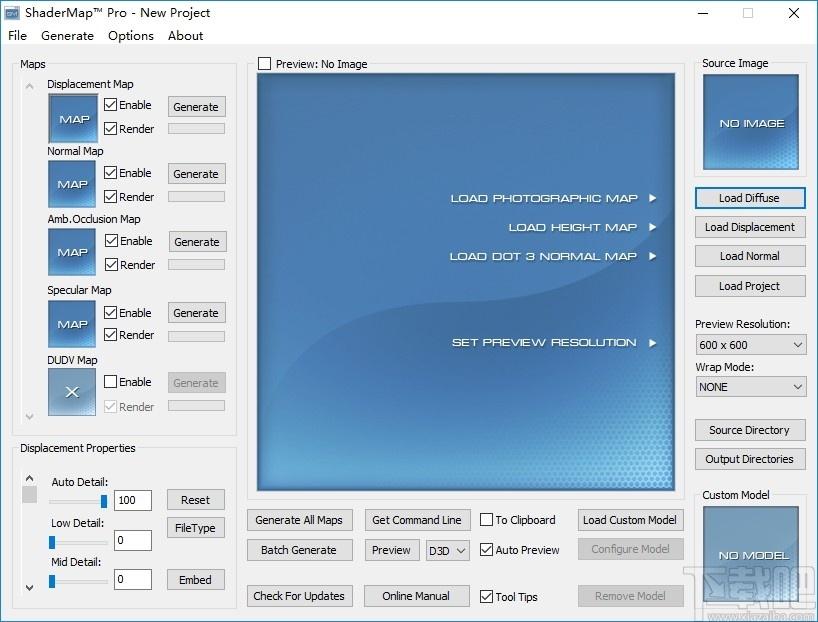
Task: Click the SET PREVIEW RESOLUTION link
Action: [x=544, y=343]
